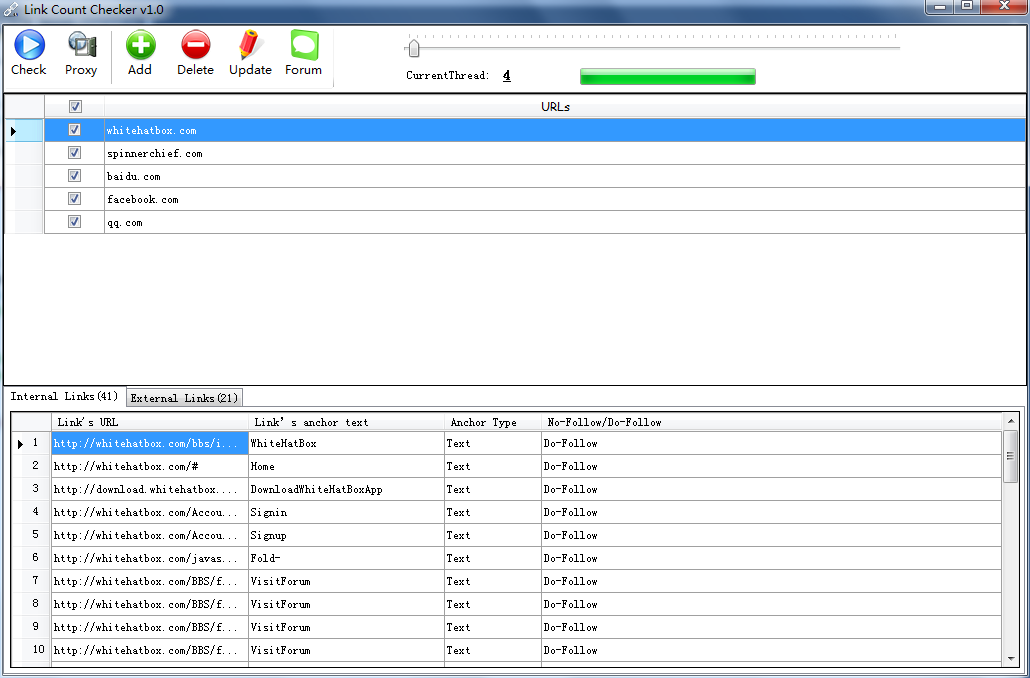Click the app icon in title bar
Image resolution: width=1030 pixels, height=678 pixels.
click(11, 10)
